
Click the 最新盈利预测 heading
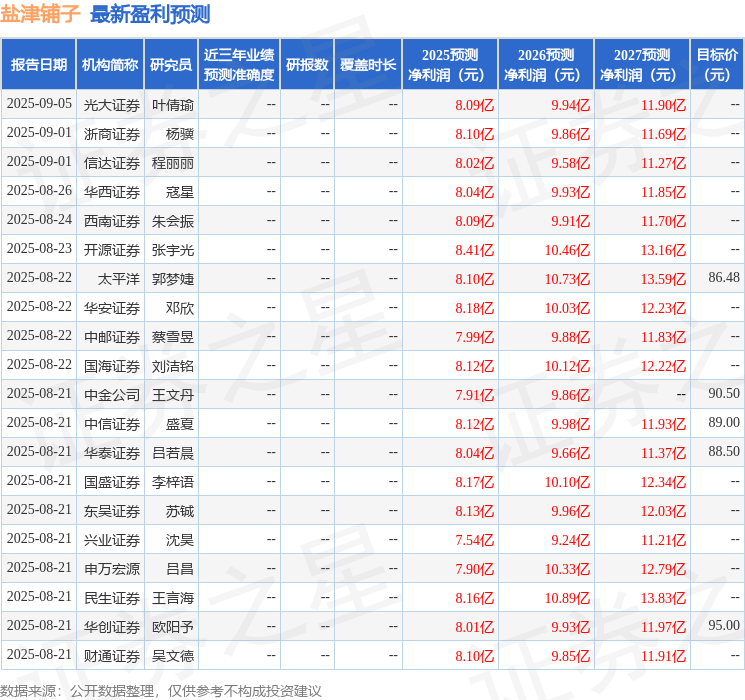150,14
